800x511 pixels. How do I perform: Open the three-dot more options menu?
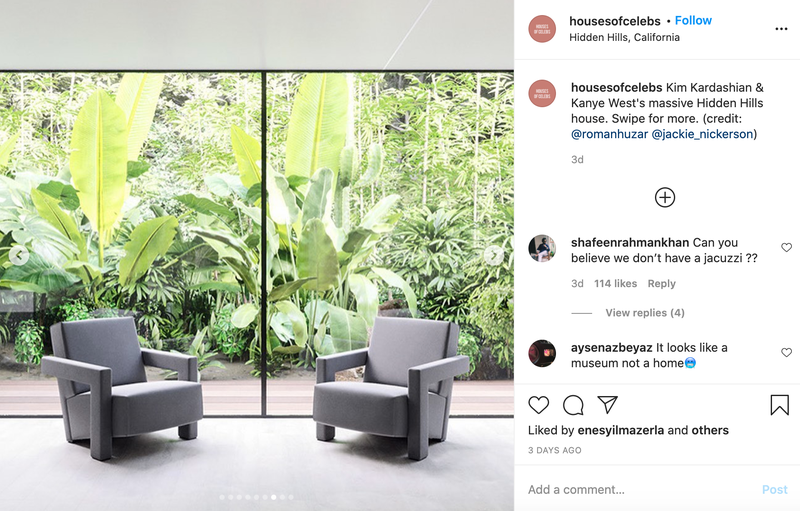[x=781, y=29]
